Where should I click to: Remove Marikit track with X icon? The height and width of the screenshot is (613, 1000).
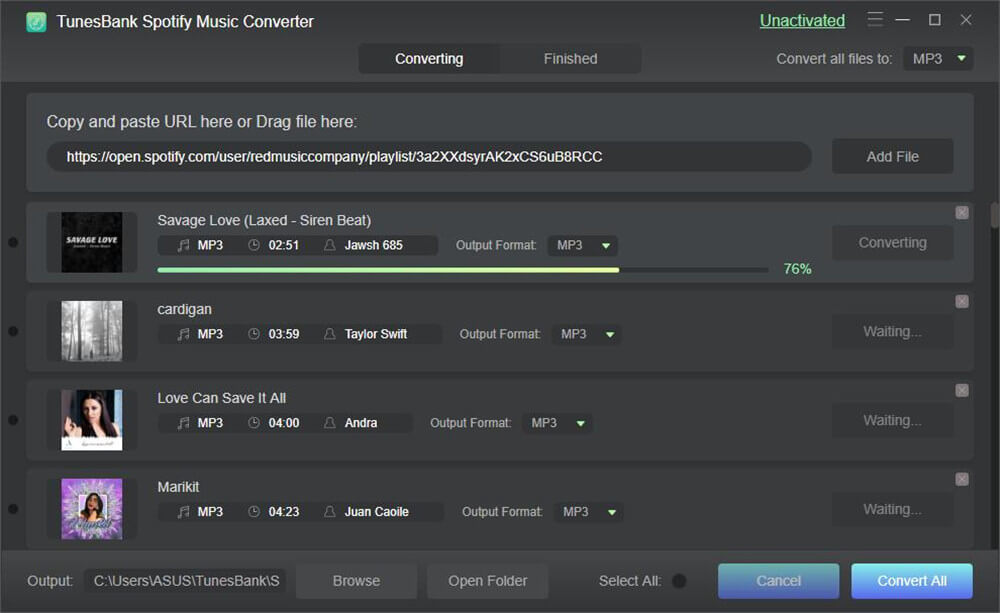pyautogui.click(x=962, y=479)
